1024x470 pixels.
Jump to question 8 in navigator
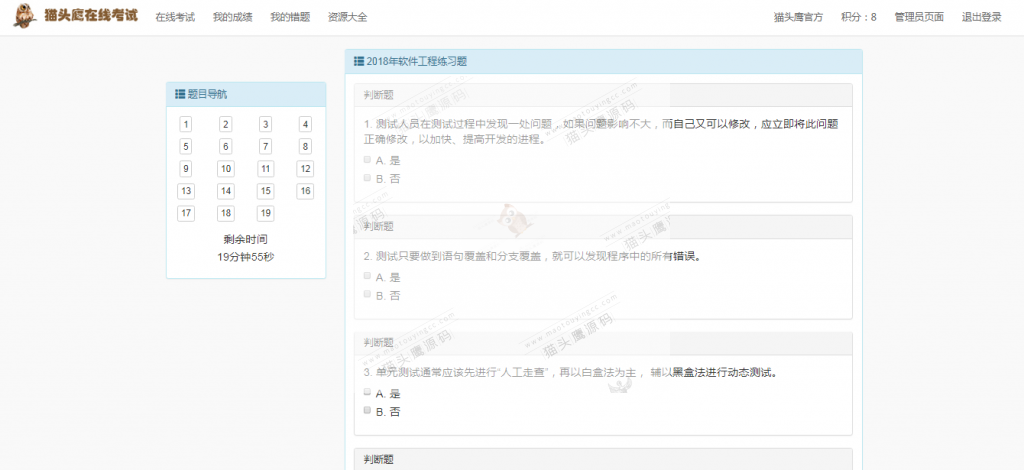(305, 146)
